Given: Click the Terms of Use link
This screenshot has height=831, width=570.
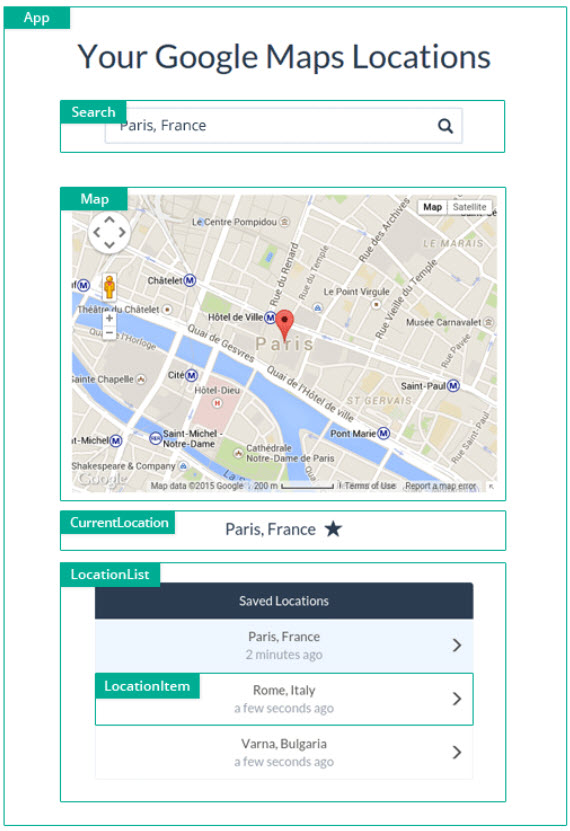Looking at the screenshot, I should pyautogui.click(x=370, y=485).
